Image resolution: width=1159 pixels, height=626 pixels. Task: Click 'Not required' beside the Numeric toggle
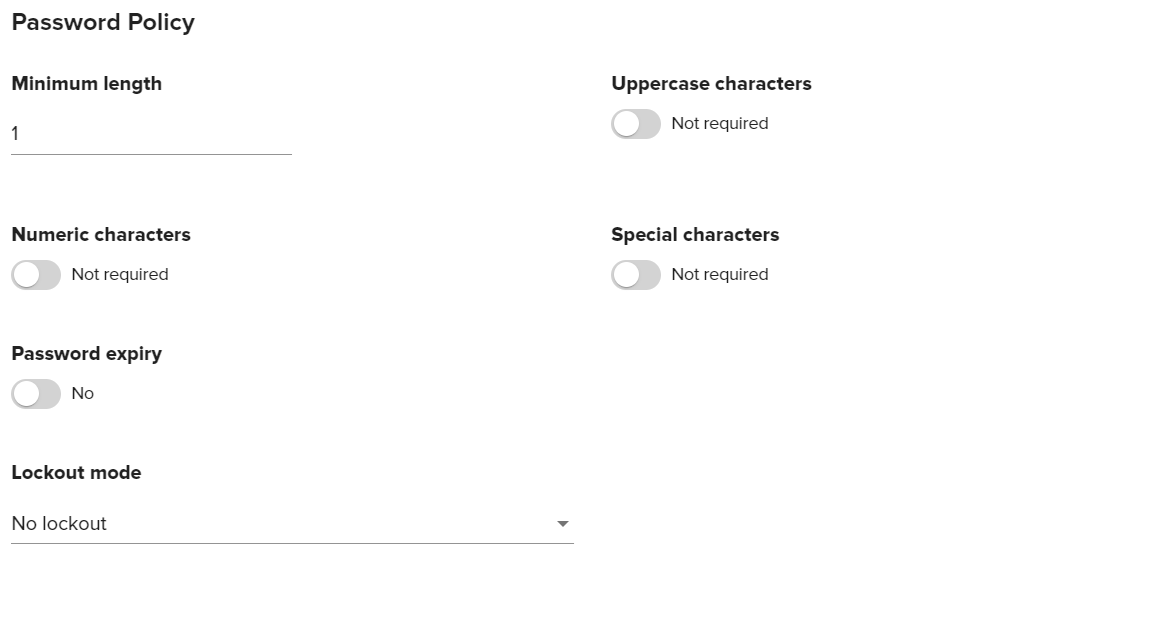coord(120,275)
